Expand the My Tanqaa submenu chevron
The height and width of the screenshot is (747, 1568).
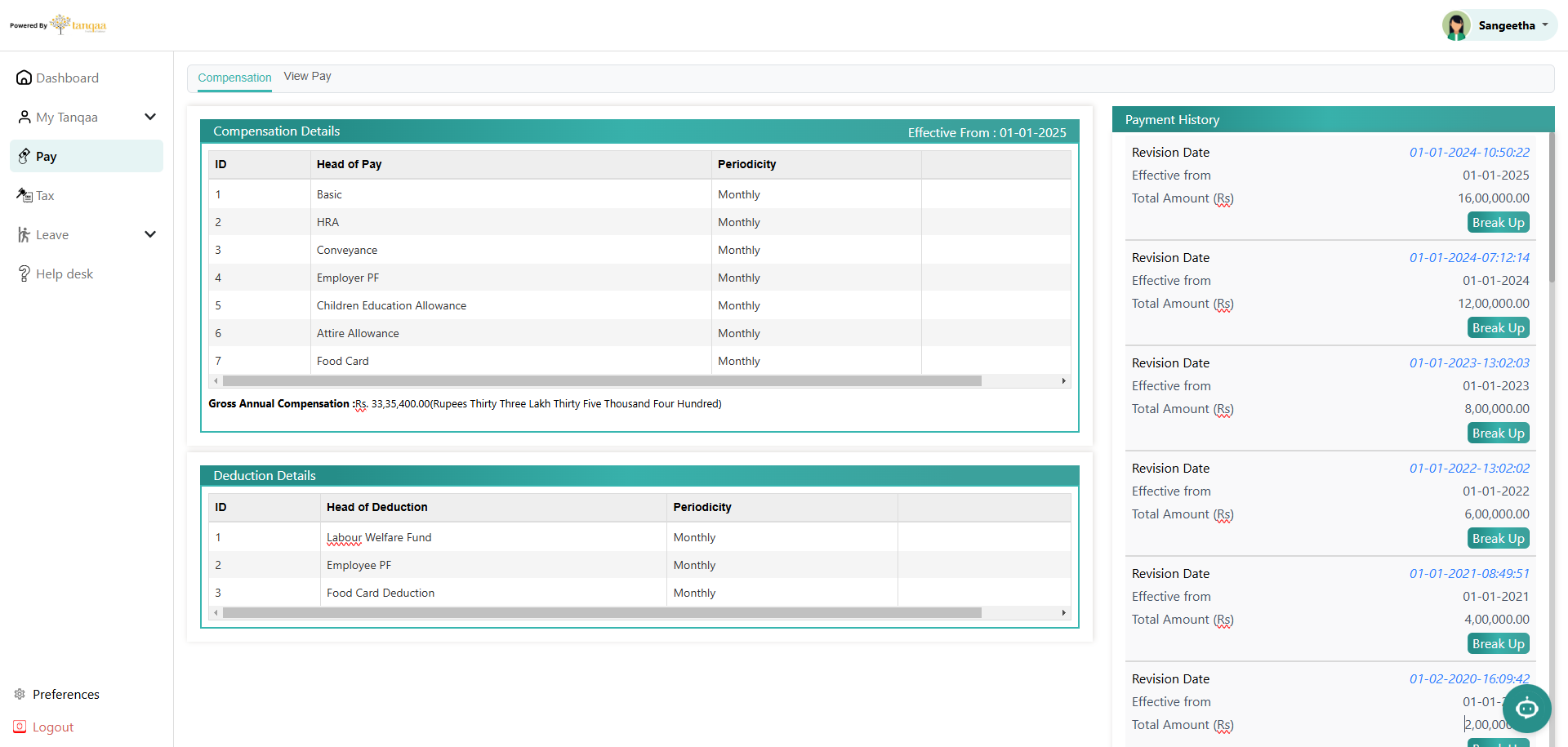(150, 117)
